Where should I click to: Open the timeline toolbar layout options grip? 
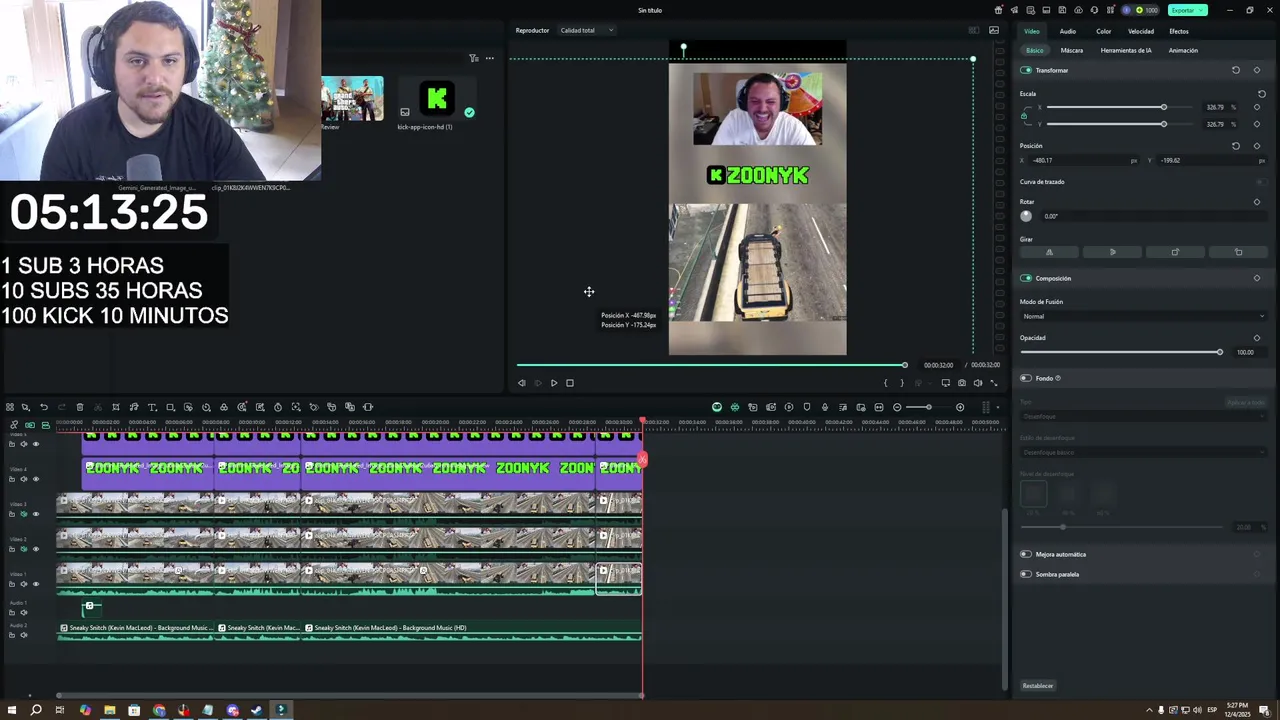(x=986, y=407)
